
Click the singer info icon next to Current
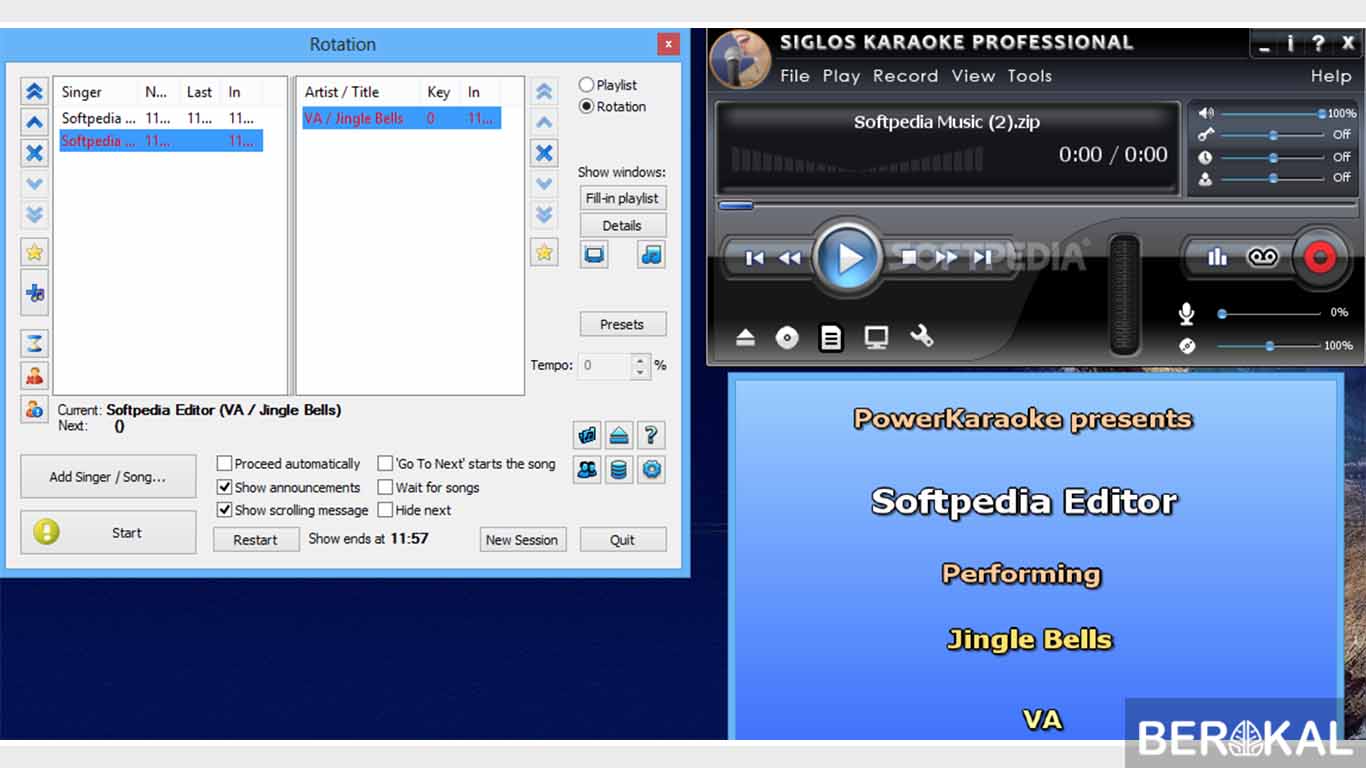pos(34,409)
